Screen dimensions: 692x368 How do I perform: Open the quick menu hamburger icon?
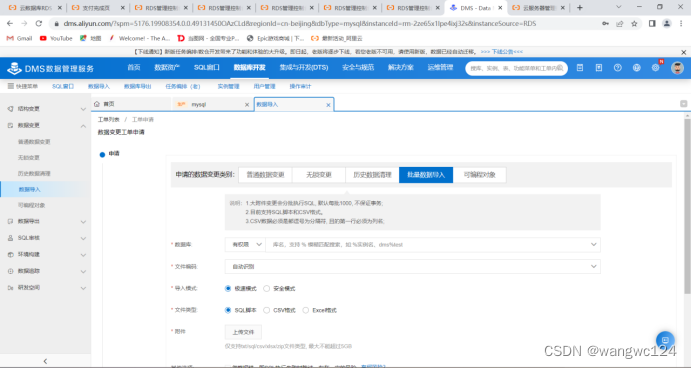(11, 86)
